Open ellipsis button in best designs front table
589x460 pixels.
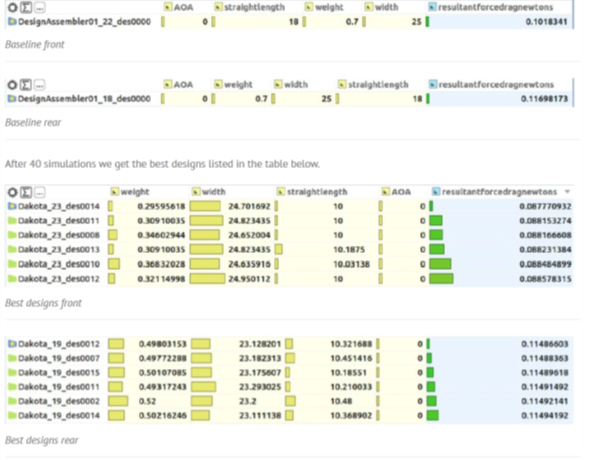(x=40, y=192)
